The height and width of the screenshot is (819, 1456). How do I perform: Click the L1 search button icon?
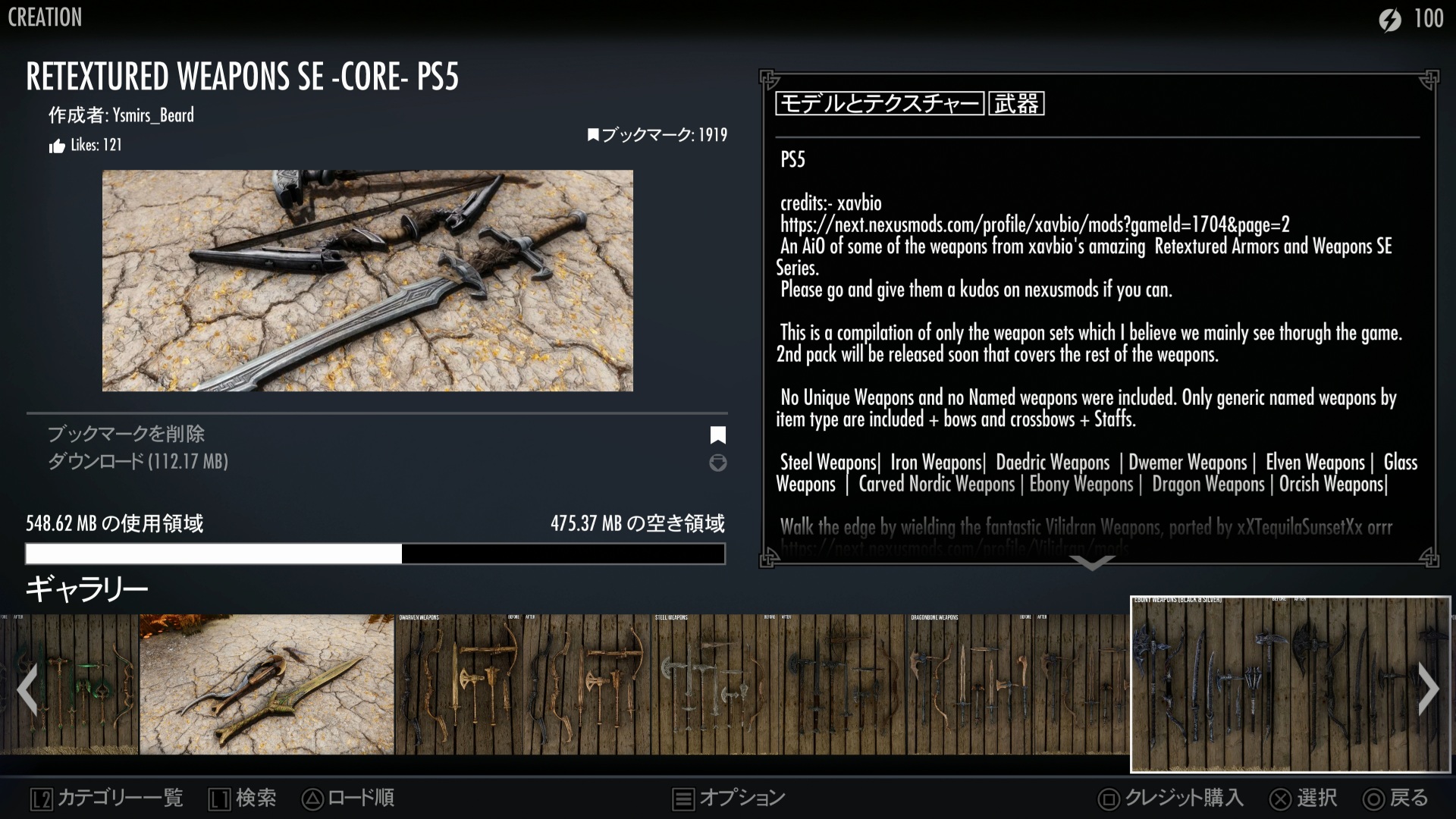(x=220, y=799)
